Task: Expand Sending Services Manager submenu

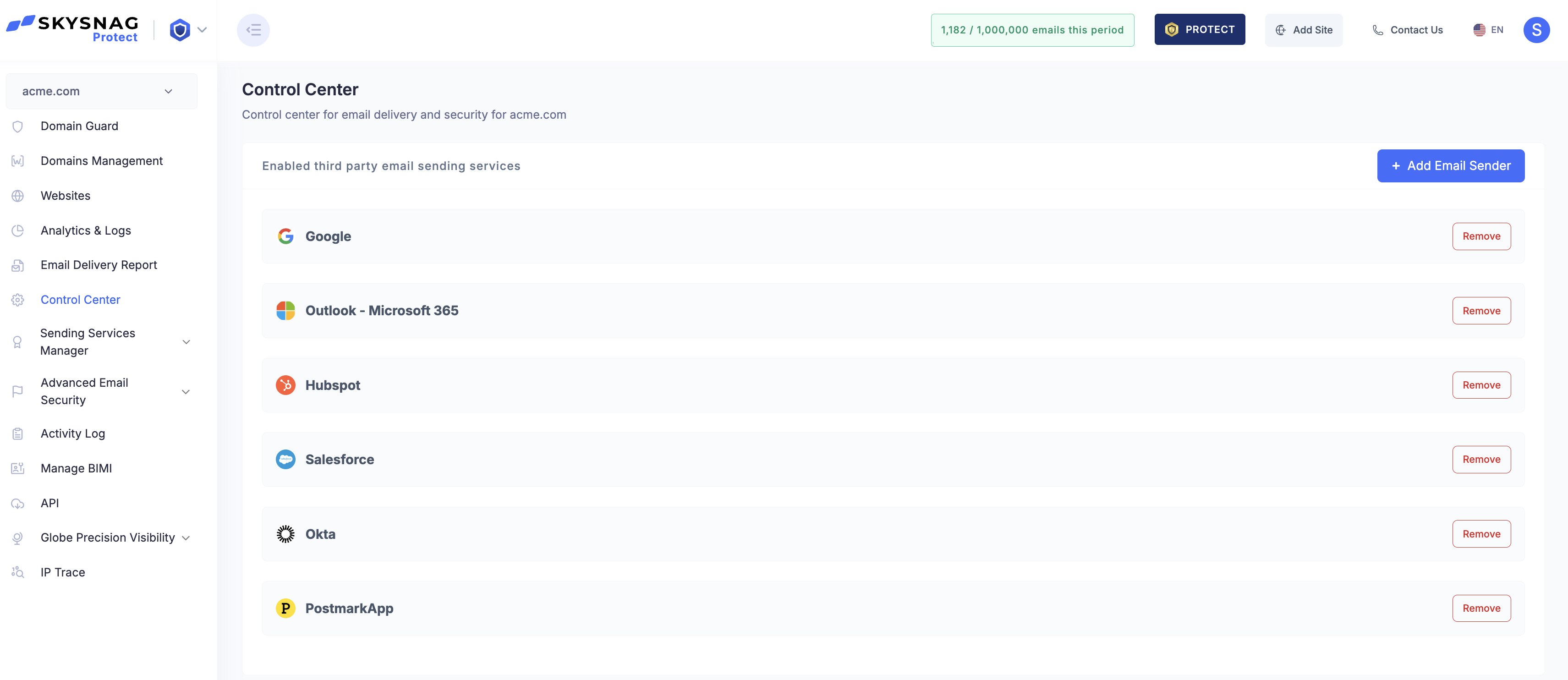Action: click(x=186, y=342)
